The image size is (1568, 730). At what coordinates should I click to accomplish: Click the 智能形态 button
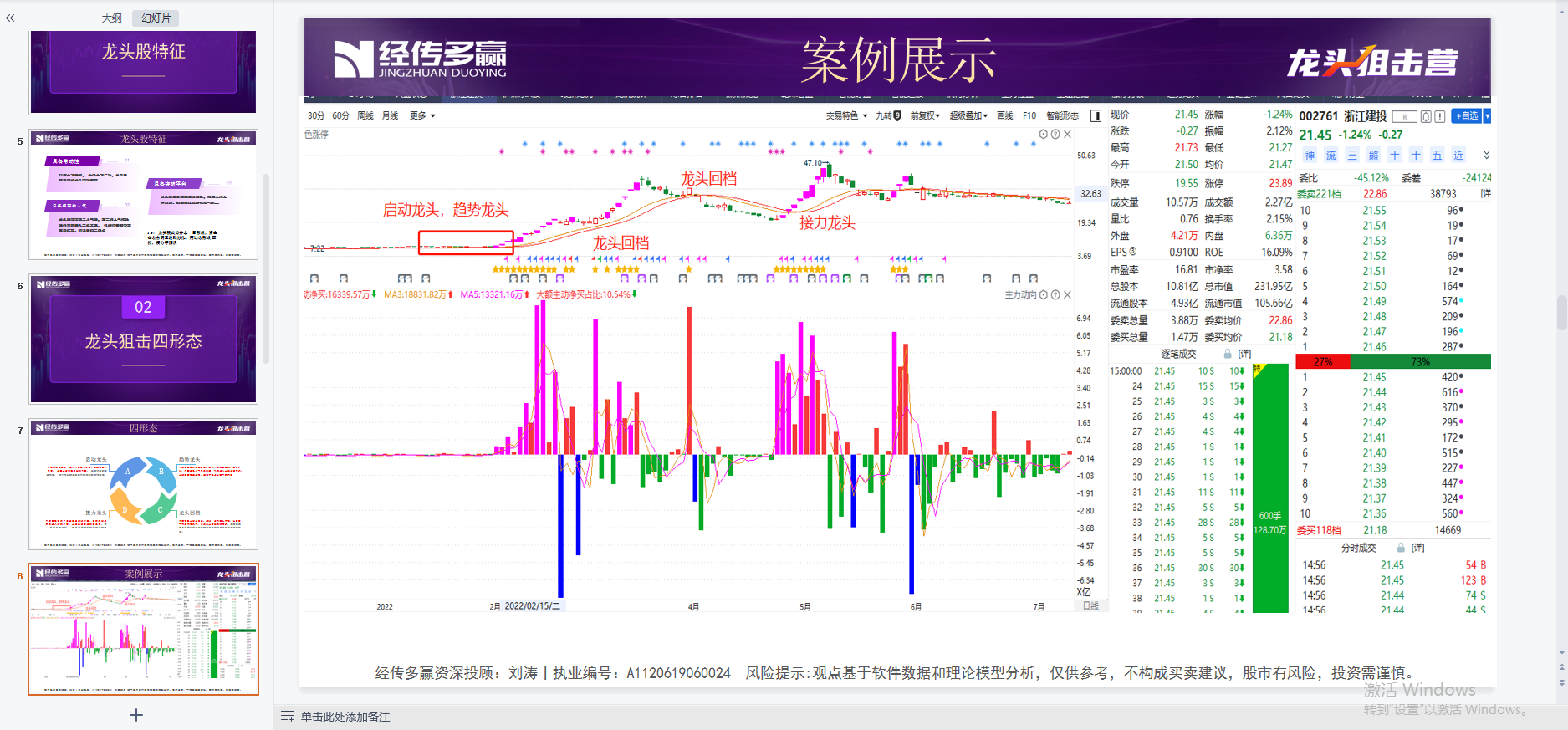(1062, 115)
